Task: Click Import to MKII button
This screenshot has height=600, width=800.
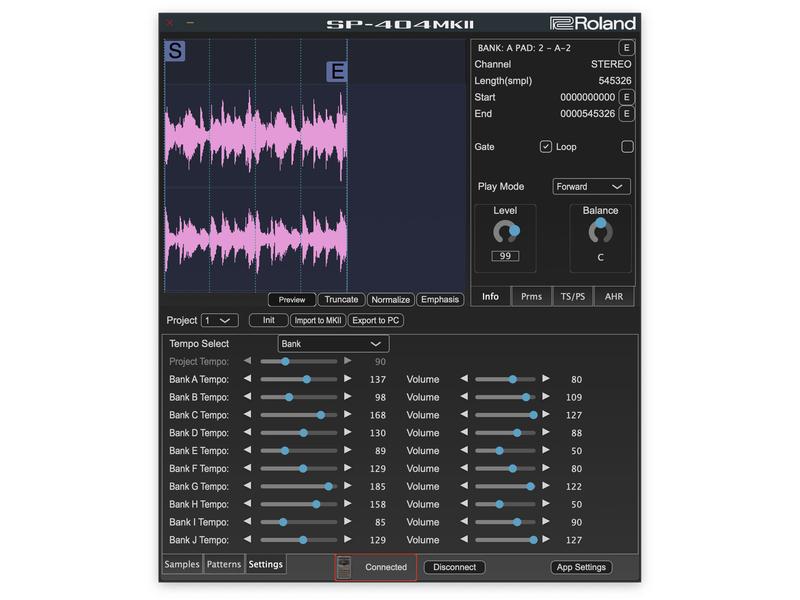Action: pos(317,320)
